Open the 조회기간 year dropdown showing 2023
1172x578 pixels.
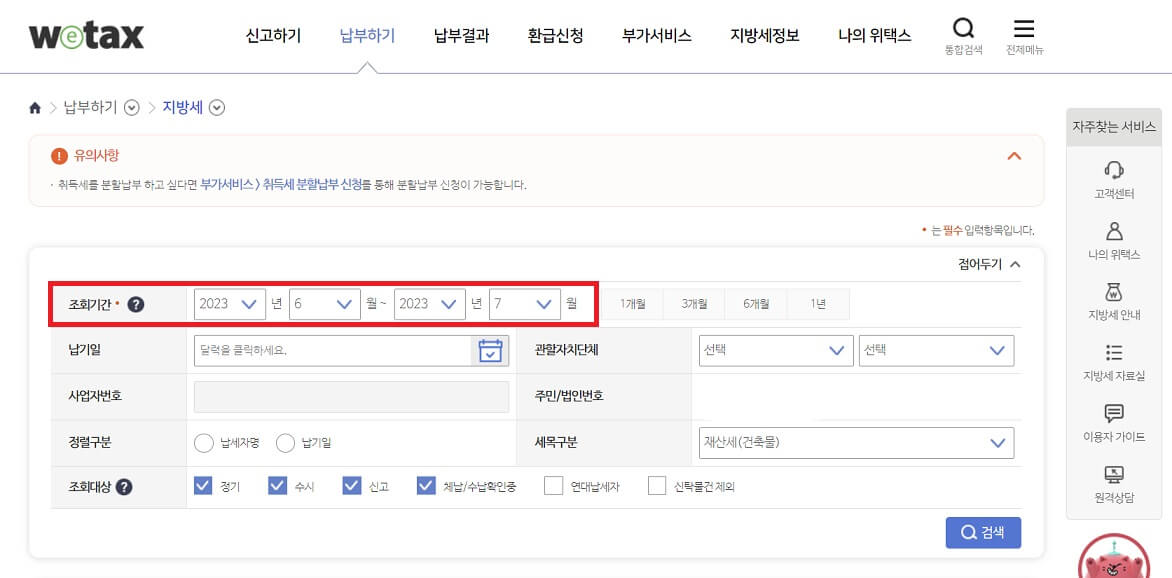pos(229,303)
